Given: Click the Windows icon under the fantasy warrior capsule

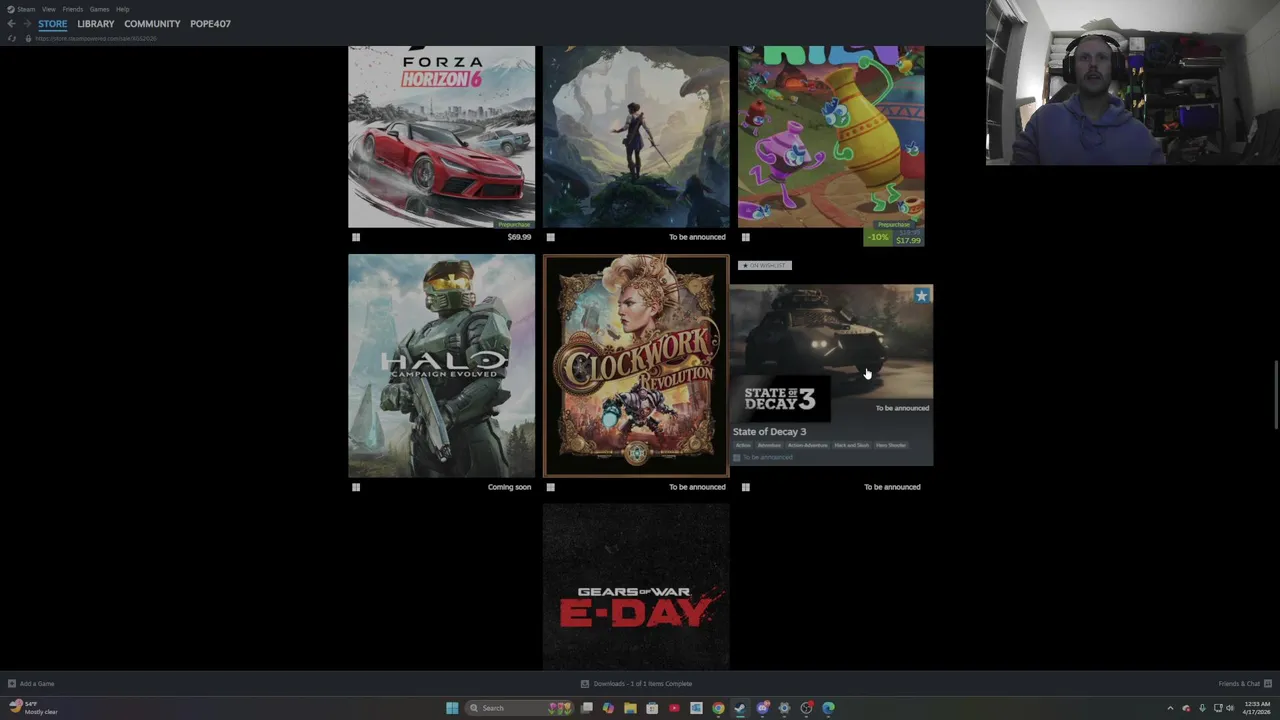Looking at the screenshot, I should pos(551,237).
